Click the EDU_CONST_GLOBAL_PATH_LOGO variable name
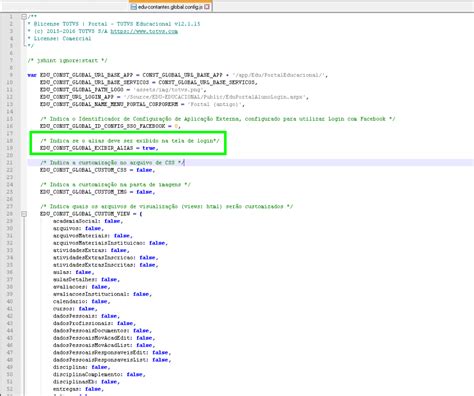This screenshot has height=396, width=474. click(x=82, y=90)
